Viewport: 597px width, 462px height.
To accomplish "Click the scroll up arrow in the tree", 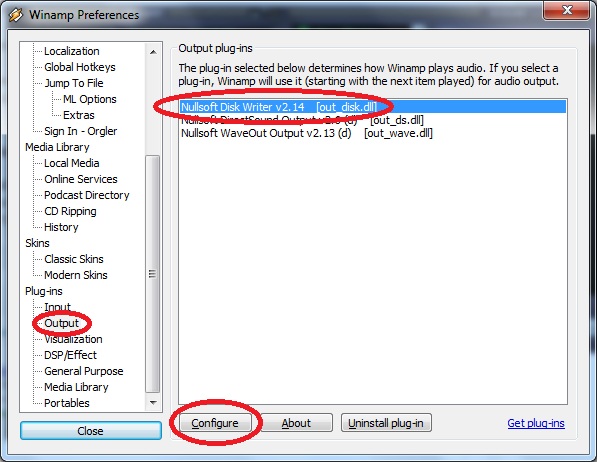I will click(153, 52).
